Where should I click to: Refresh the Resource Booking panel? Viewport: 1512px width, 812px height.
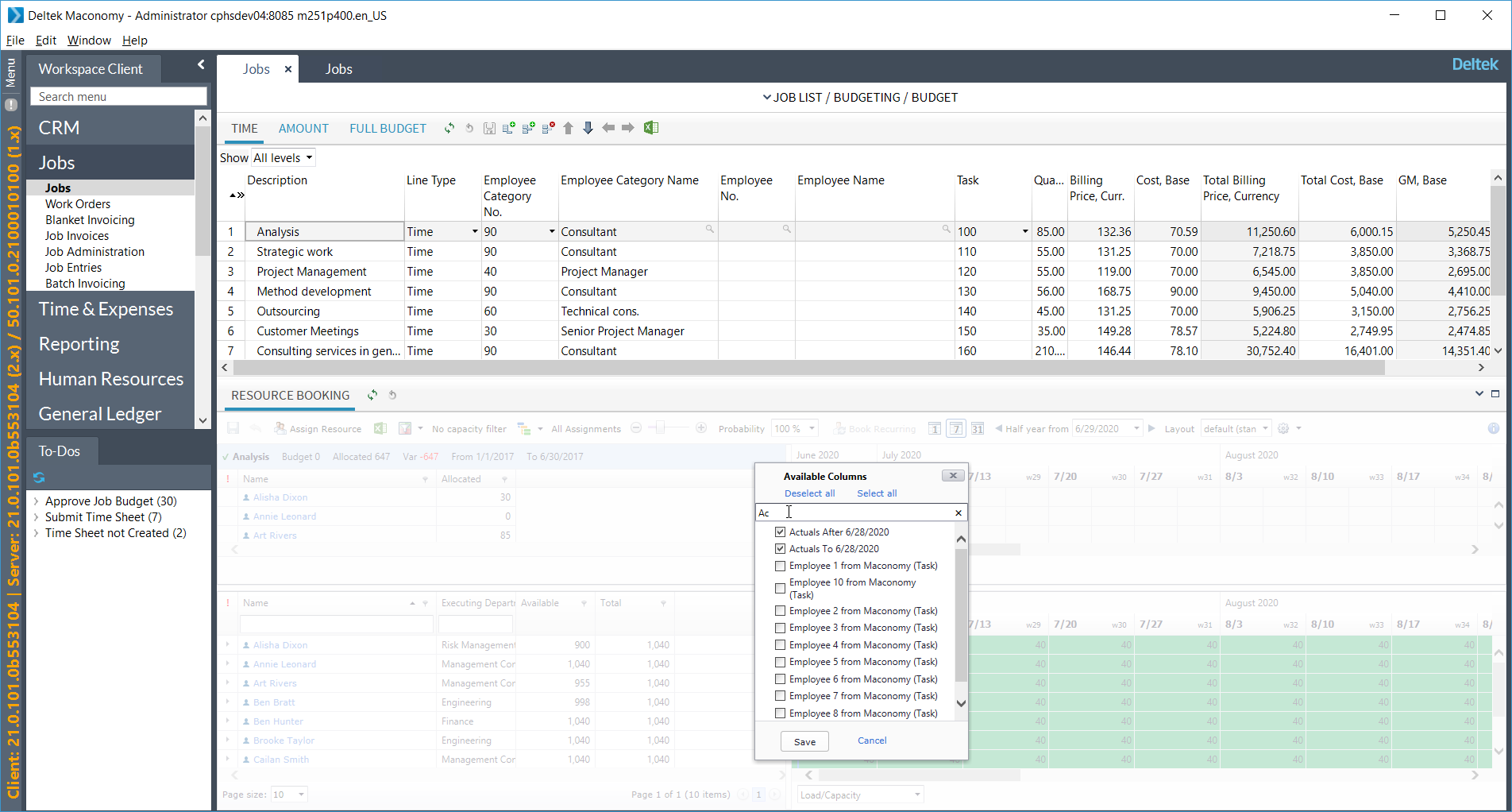372,395
